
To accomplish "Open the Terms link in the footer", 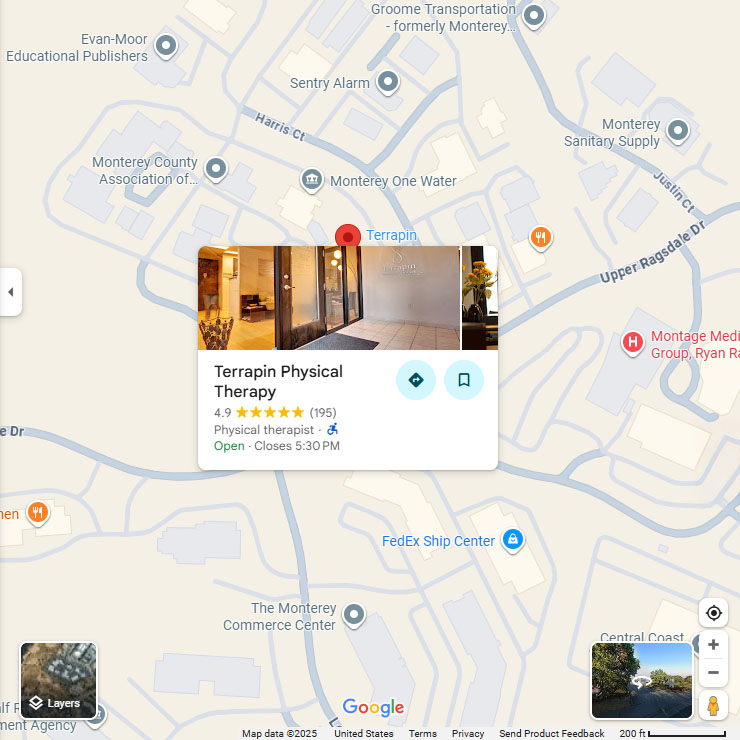I will [422, 733].
